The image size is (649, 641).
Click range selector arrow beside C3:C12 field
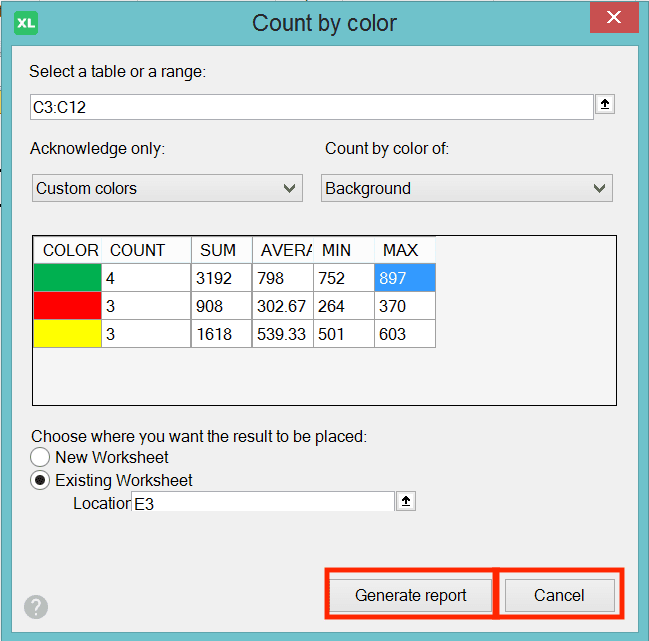click(605, 104)
